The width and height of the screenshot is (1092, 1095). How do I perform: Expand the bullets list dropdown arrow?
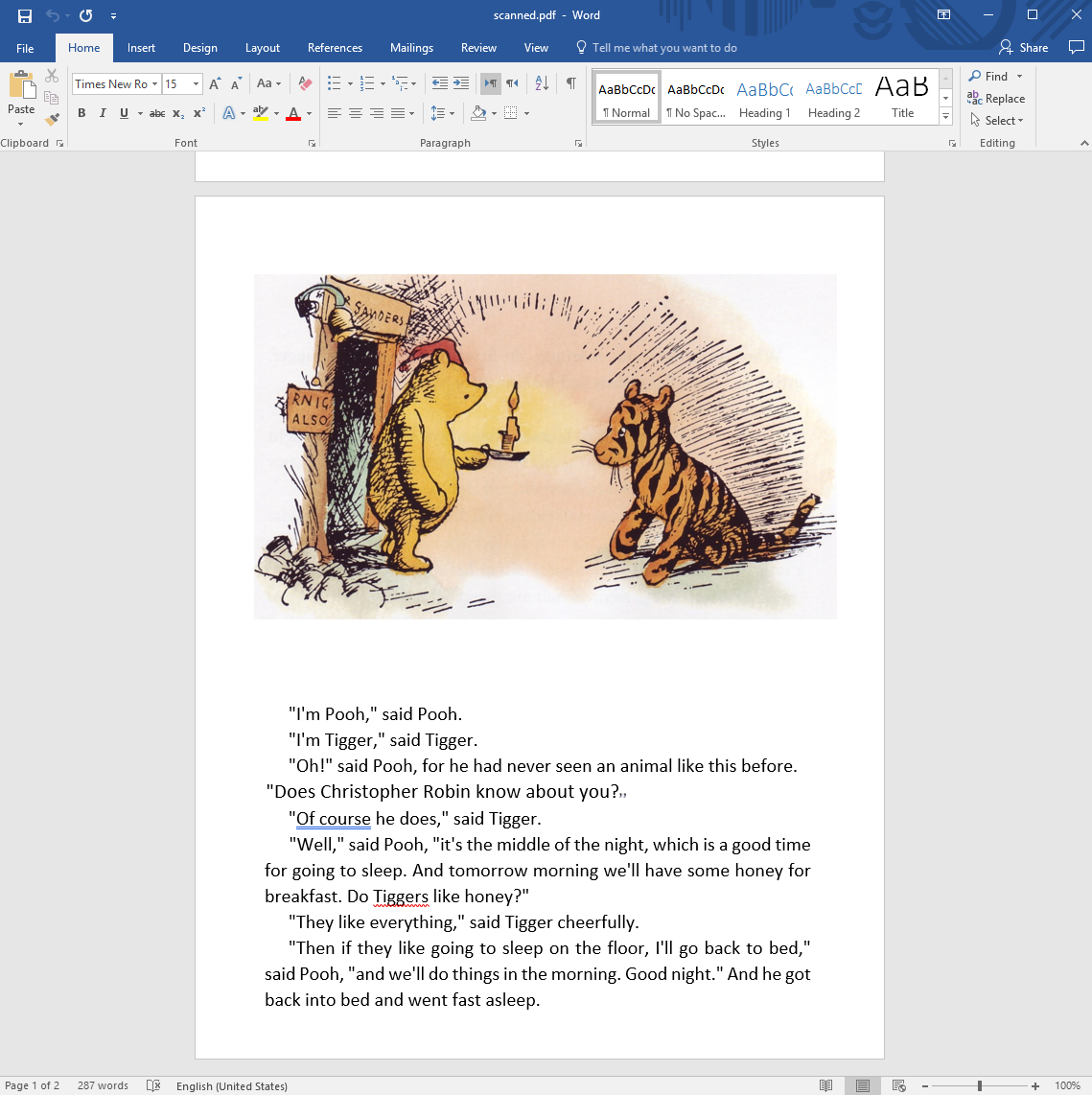pos(350,83)
